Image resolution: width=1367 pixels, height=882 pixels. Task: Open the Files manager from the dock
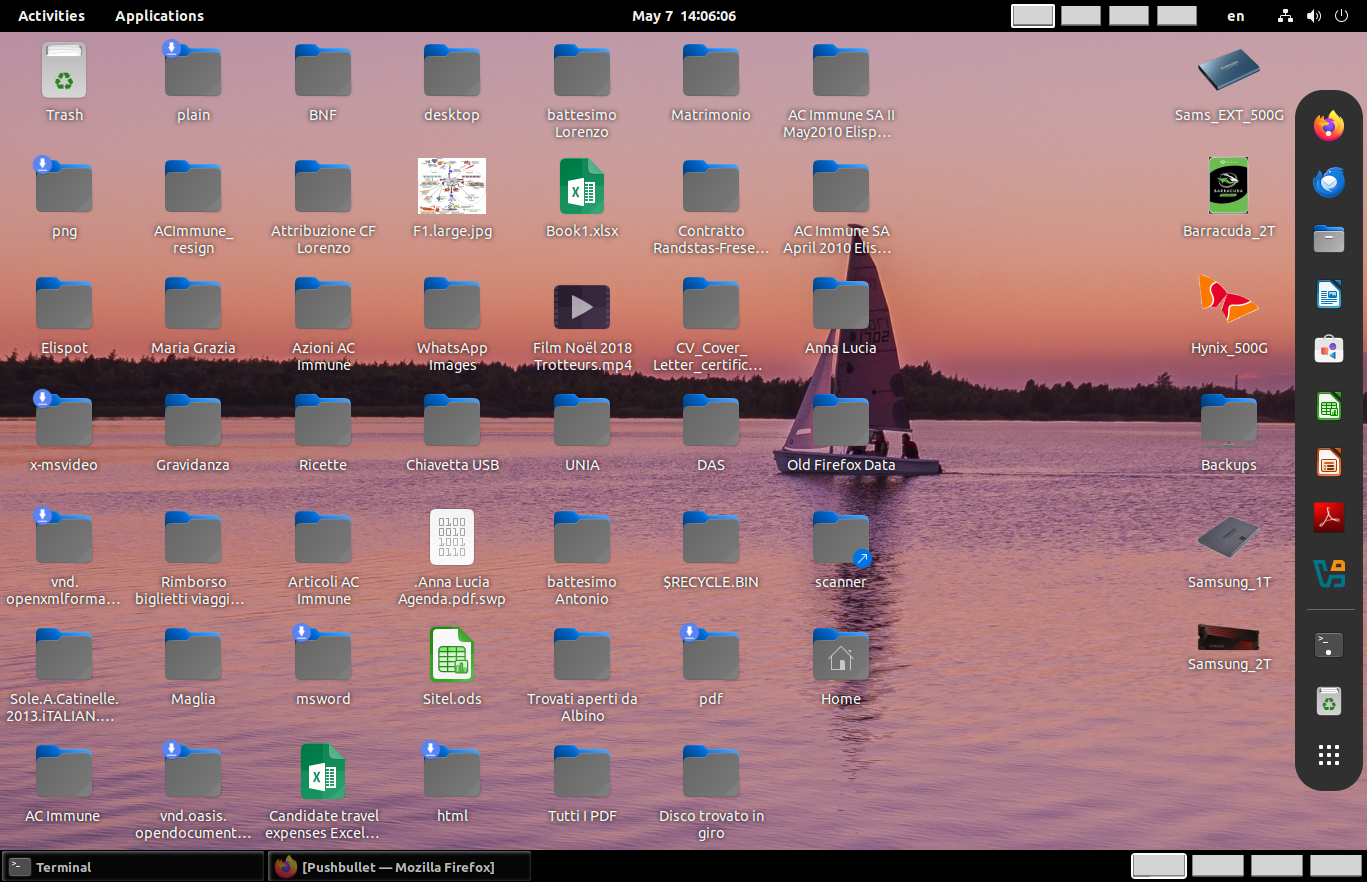click(1328, 238)
